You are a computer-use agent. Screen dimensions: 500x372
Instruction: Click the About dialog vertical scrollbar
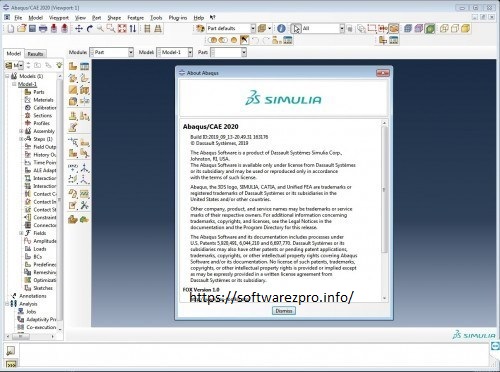(x=384, y=190)
